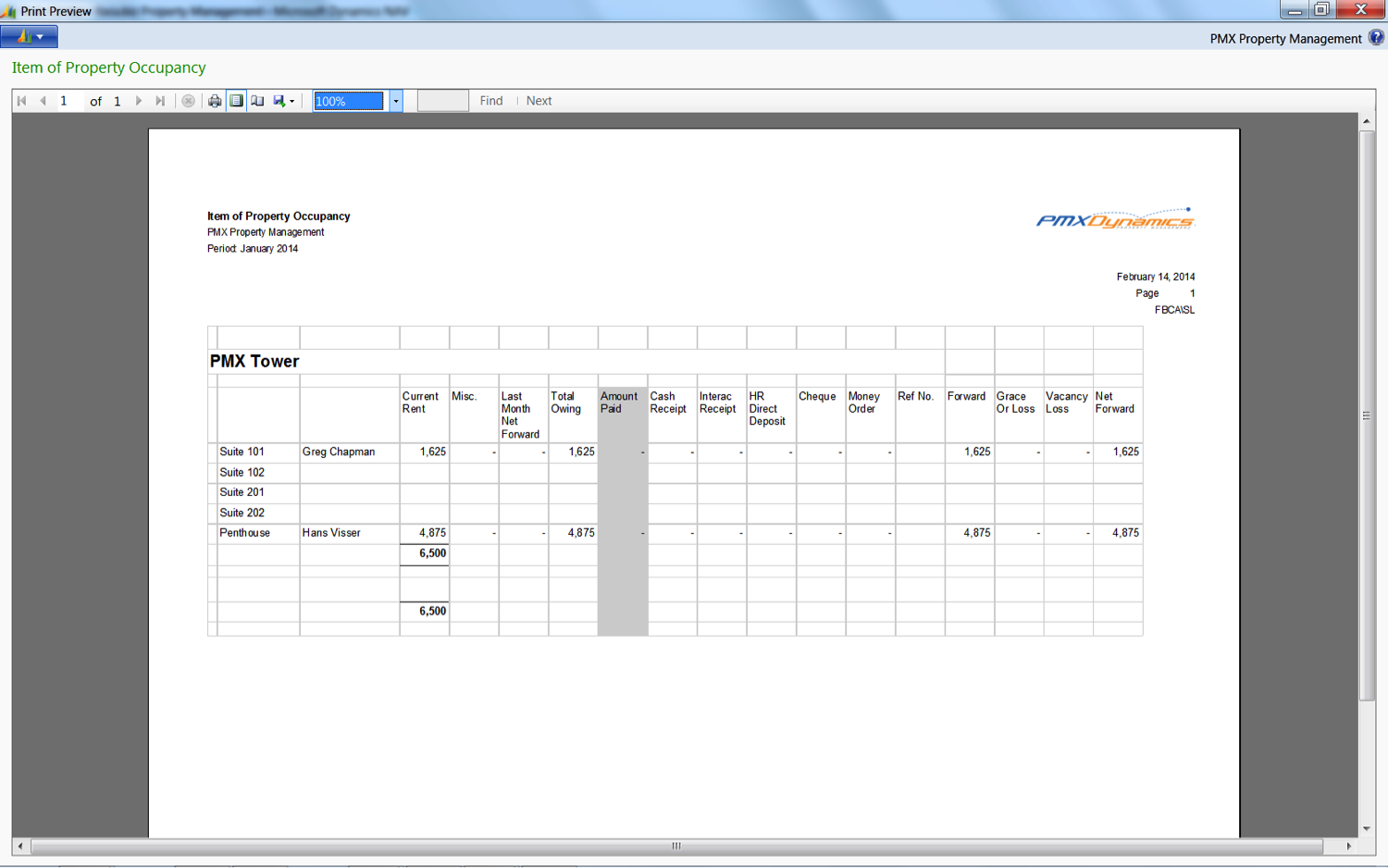The width and height of the screenshot is (1388, 868).
Task: Toggle the print layout view icon
Action: 237,101
